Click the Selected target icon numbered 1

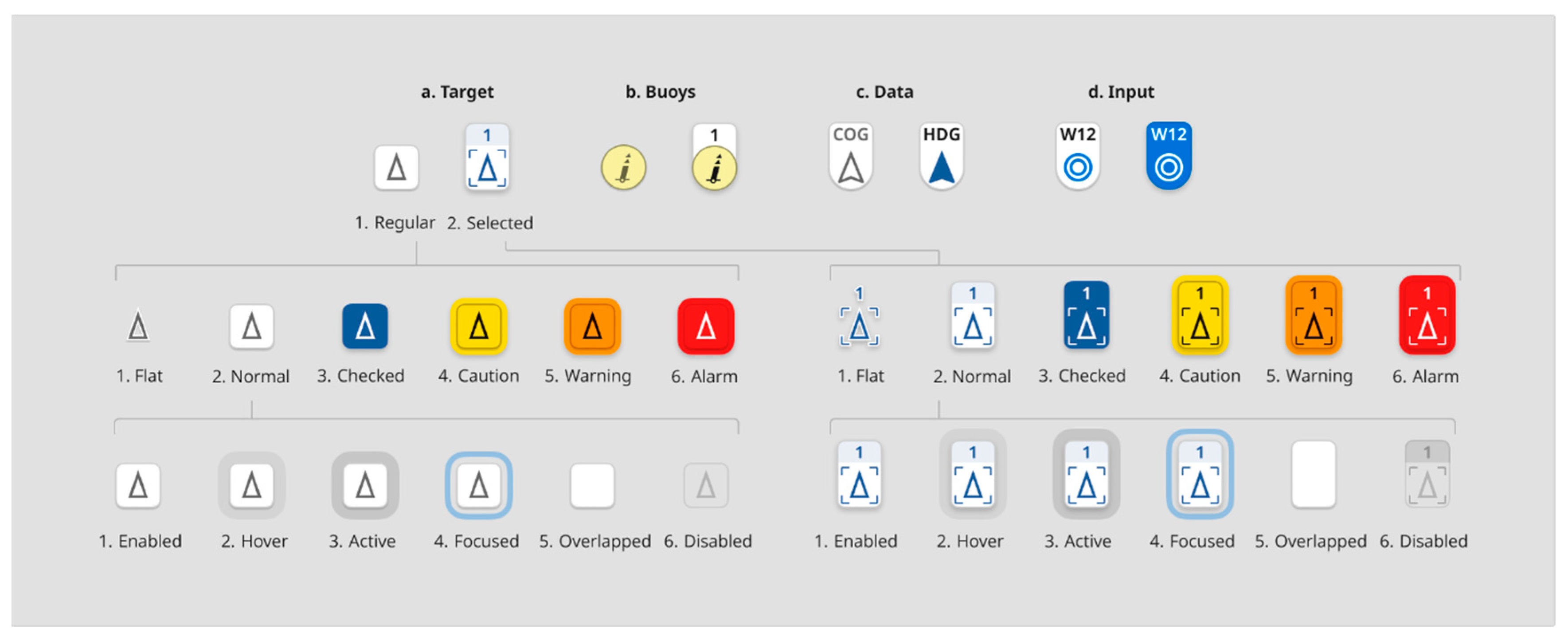[487, 158]
